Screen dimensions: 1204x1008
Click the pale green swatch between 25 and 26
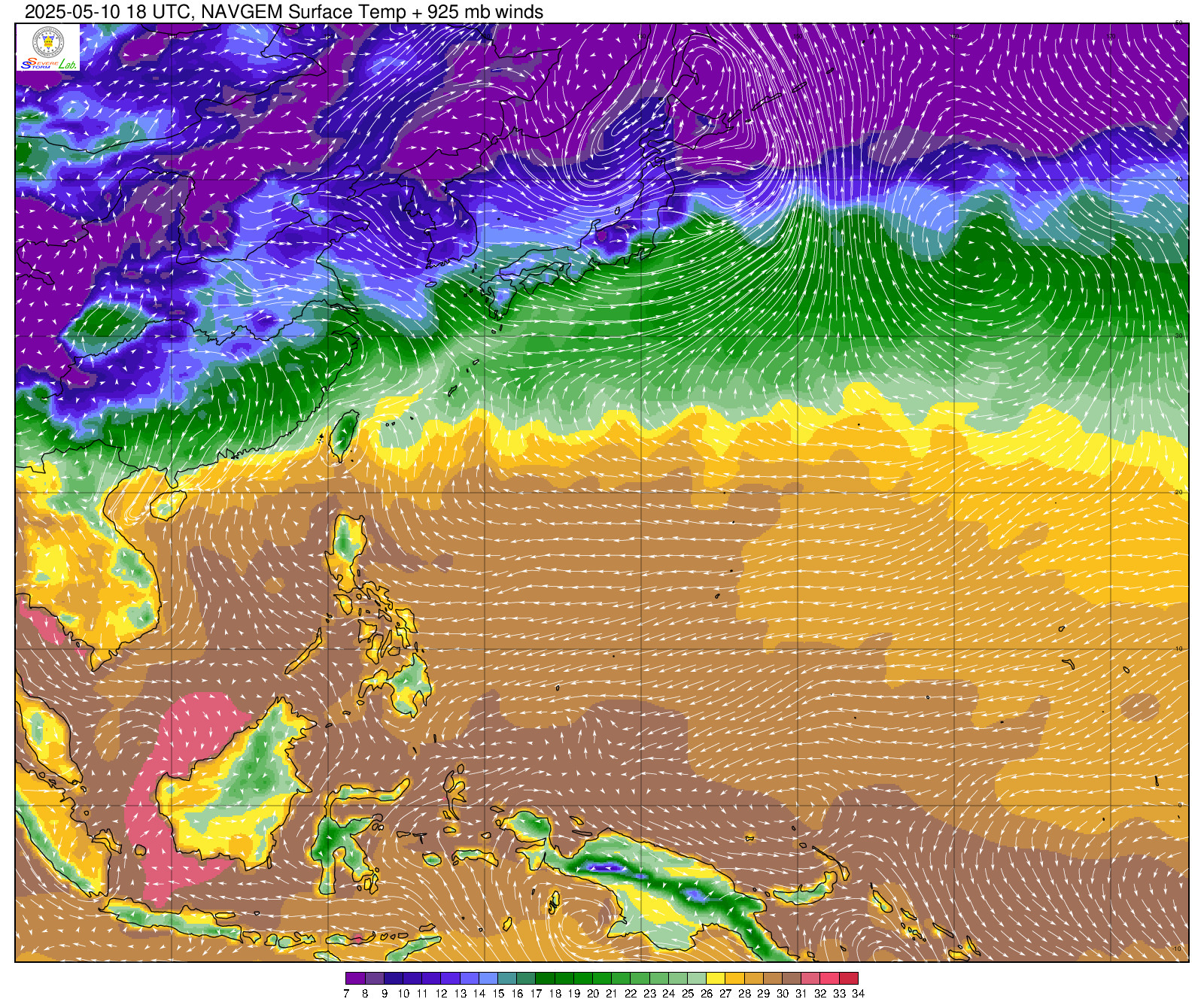697,979
